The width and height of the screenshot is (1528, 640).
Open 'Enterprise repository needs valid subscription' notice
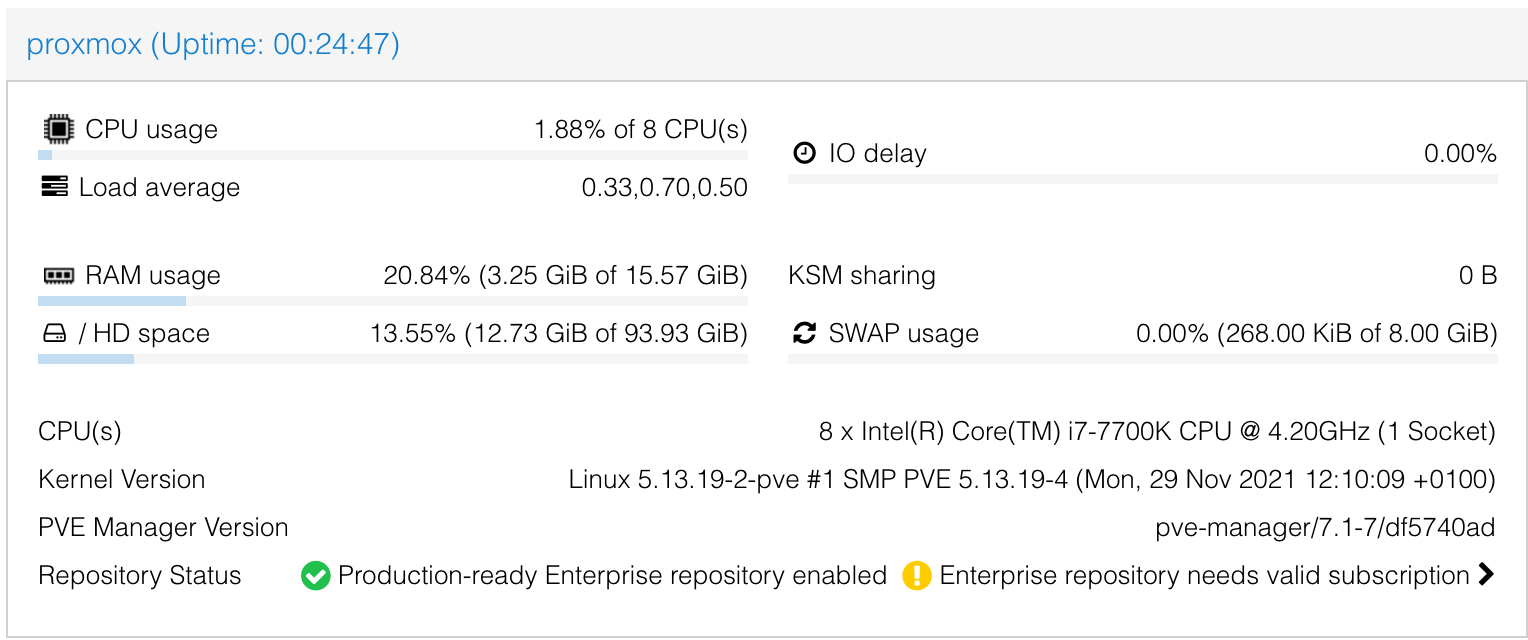click(x=1204, y=576)
